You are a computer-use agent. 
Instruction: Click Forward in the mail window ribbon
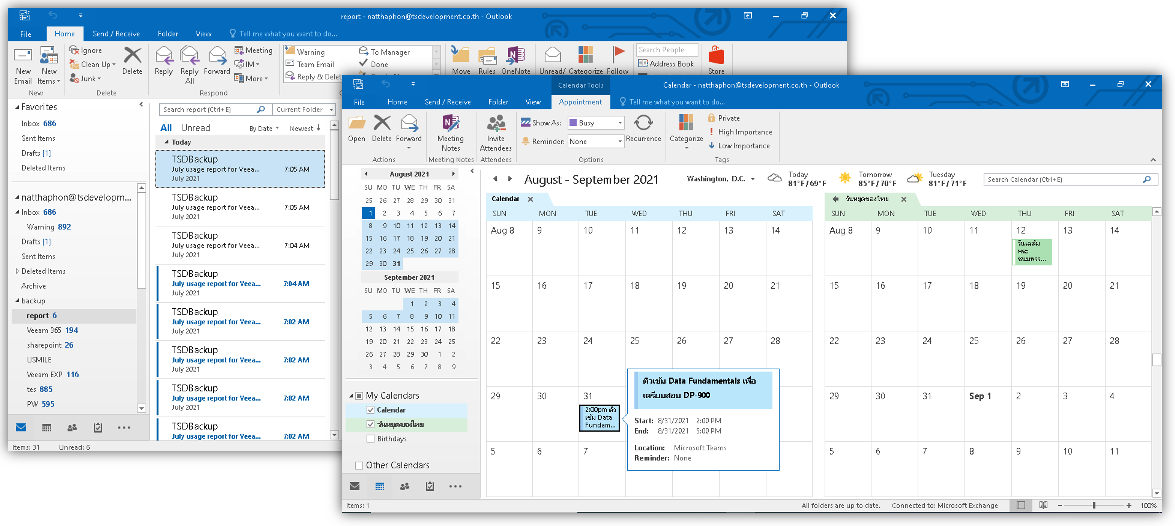217,61
